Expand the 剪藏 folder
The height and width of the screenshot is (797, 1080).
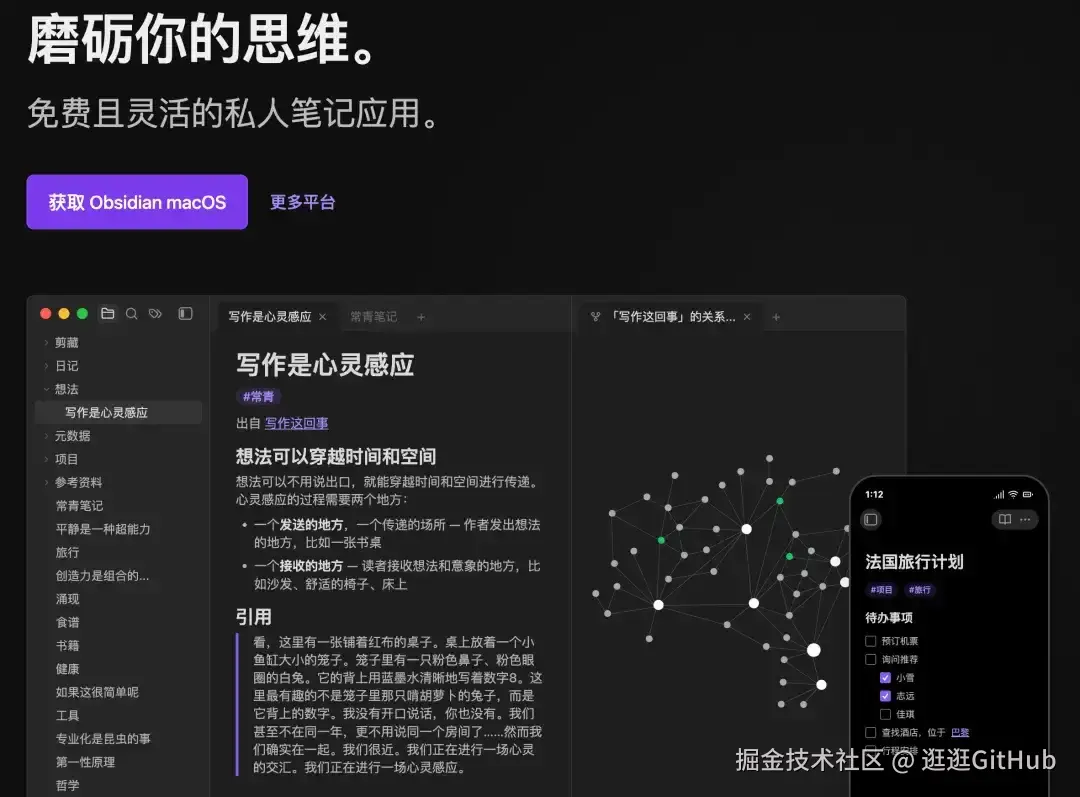pos(46,342)
